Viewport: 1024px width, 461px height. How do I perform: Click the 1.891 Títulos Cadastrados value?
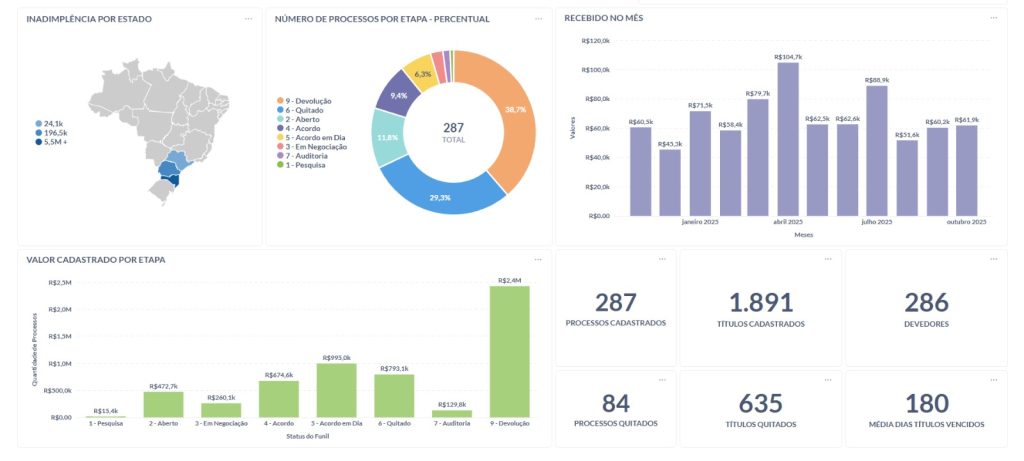pyautogui.click(x=761, y=303)
